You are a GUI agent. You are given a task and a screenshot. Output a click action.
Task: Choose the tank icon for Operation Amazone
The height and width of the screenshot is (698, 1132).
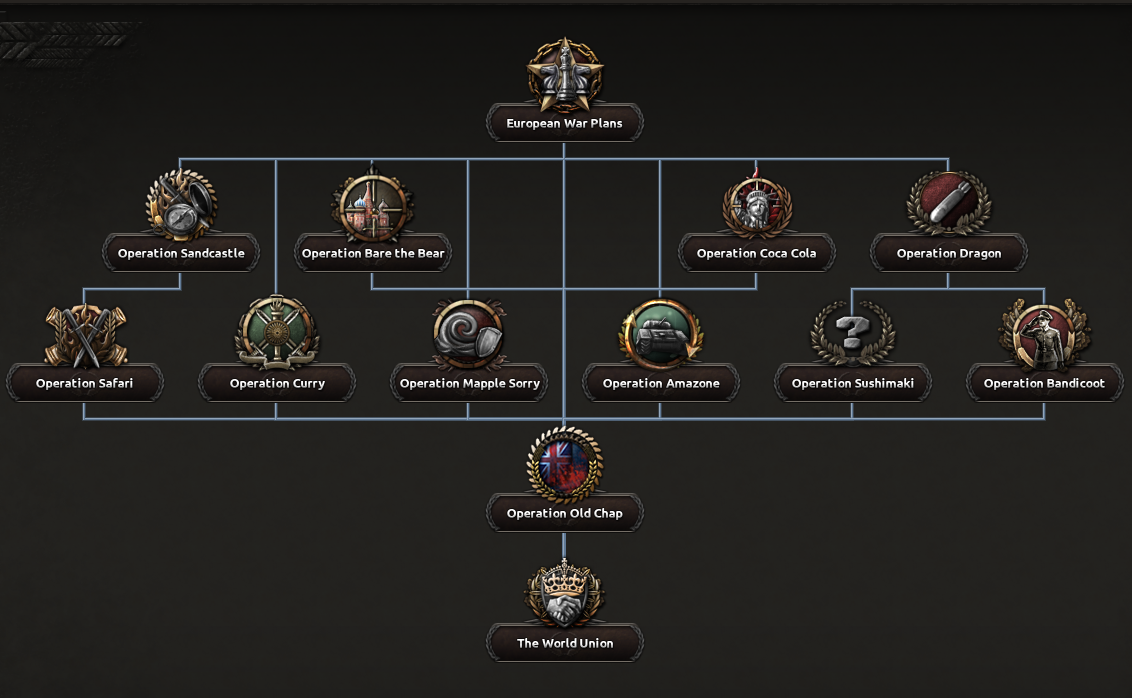click(x=661, y=334)
